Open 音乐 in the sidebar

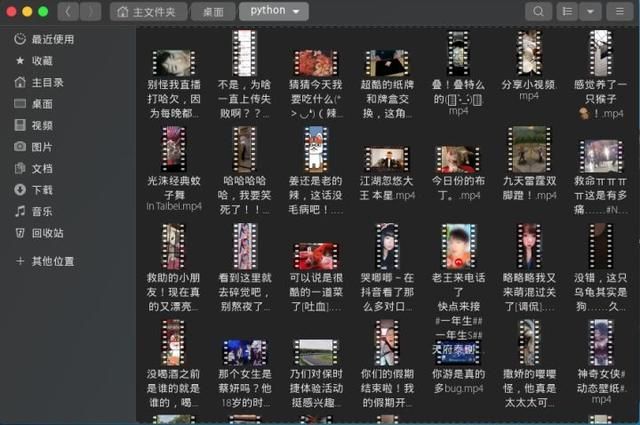(x=42, y=211)
